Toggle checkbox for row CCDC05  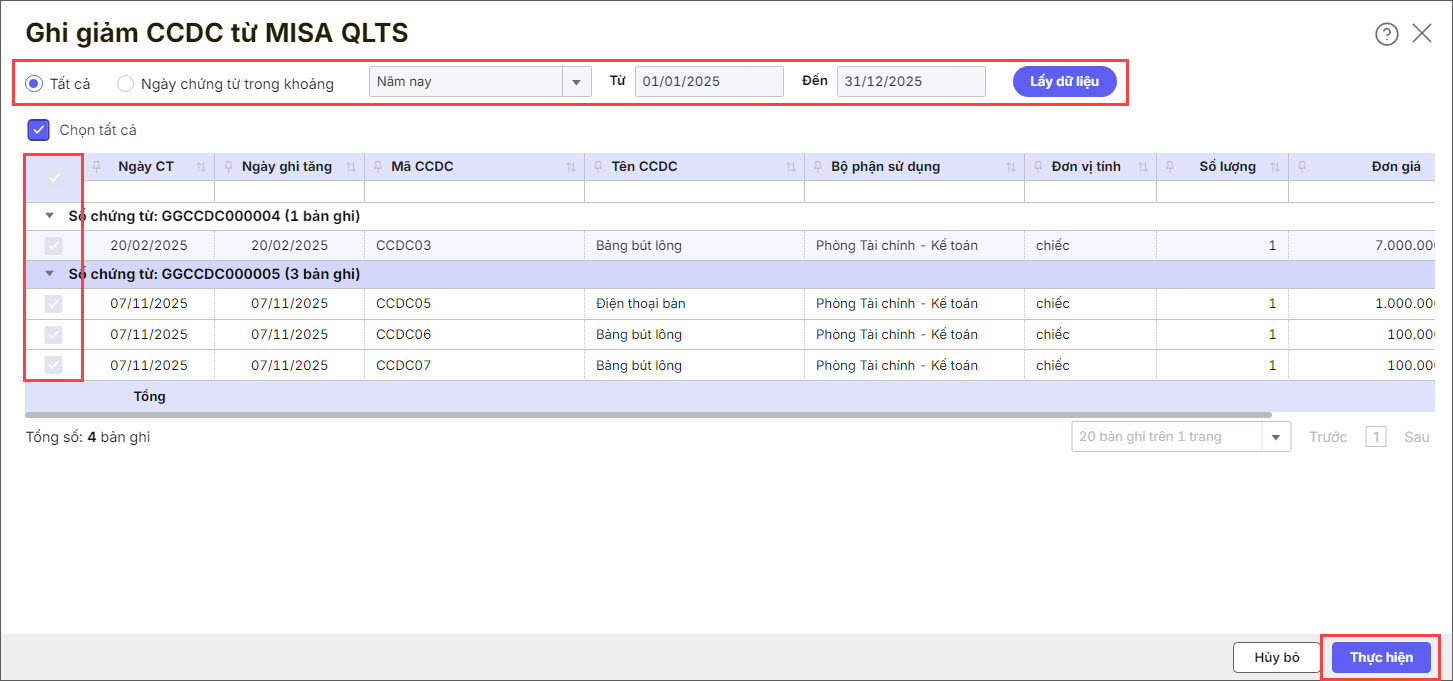coord(54,304)
